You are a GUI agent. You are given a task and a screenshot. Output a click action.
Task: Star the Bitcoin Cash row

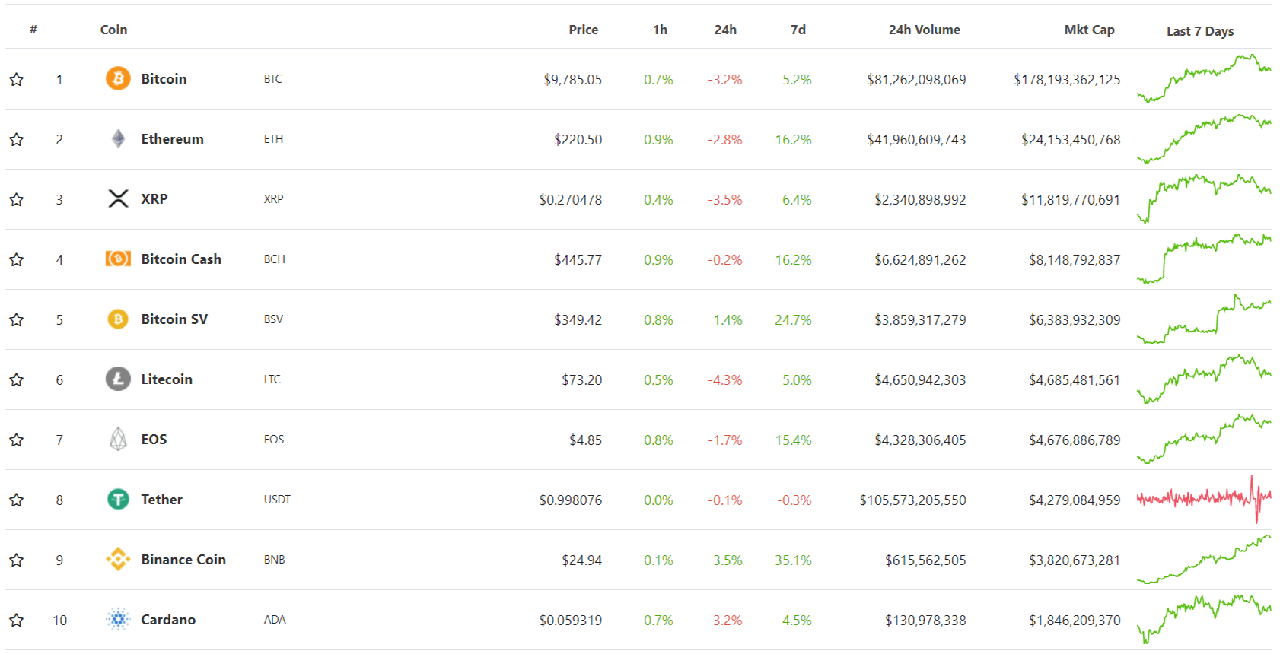click(16, 259)
